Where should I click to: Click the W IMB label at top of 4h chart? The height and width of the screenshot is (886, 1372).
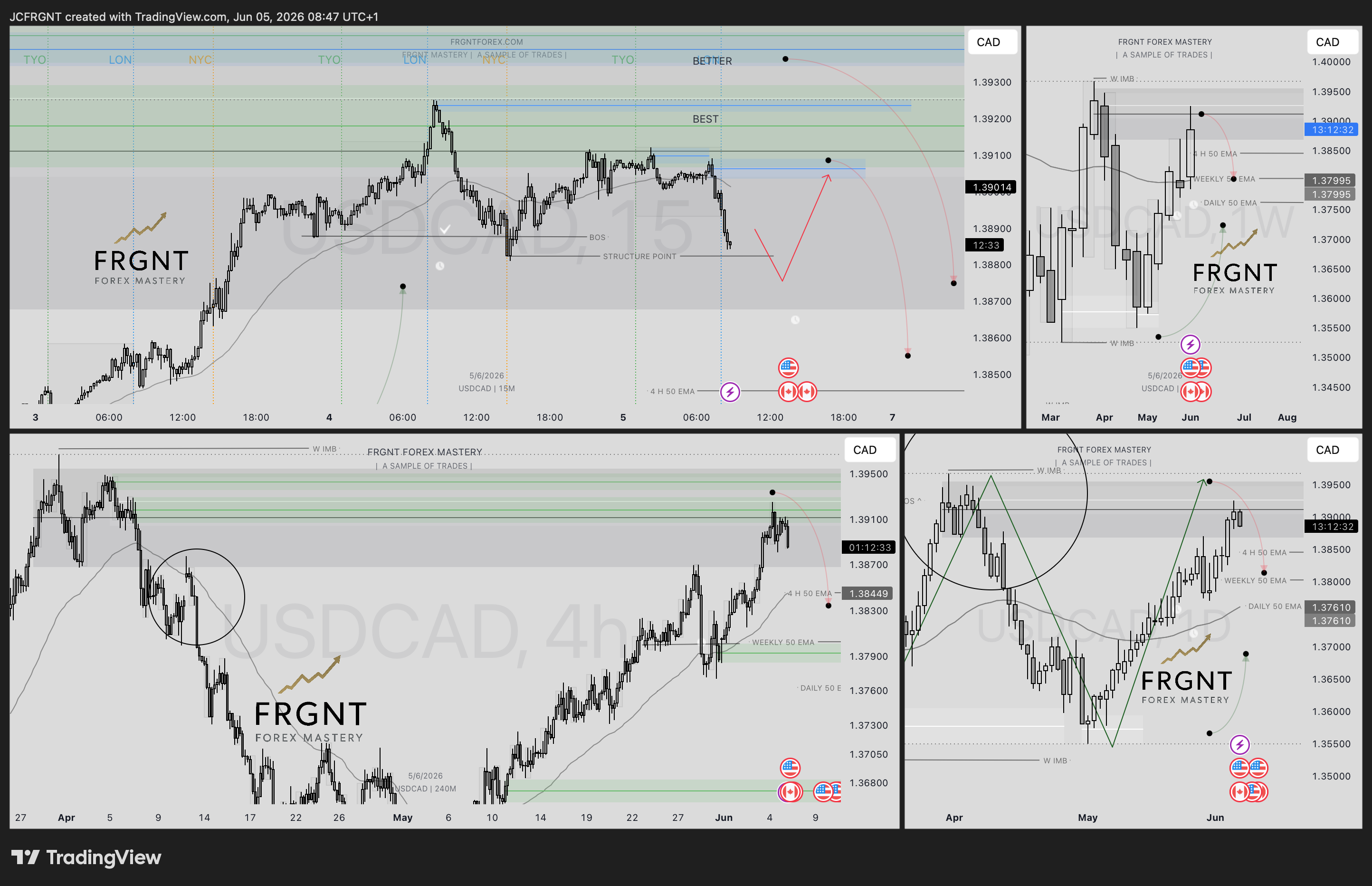[x=324, y=449]
